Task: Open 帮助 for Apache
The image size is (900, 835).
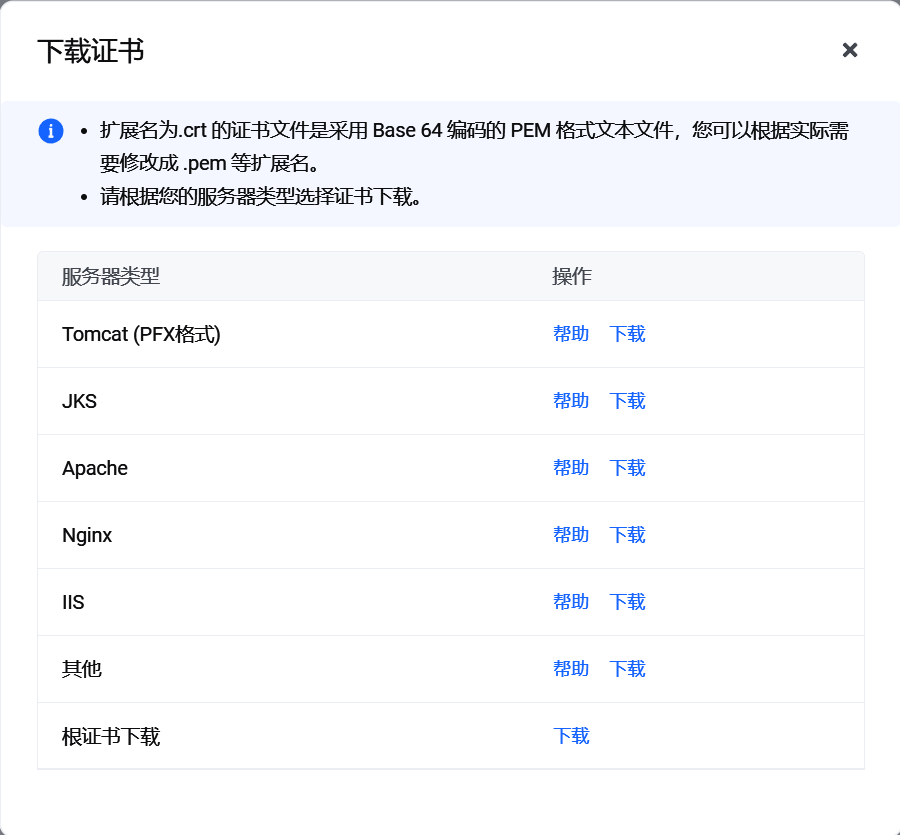Action: click(571, 468)
